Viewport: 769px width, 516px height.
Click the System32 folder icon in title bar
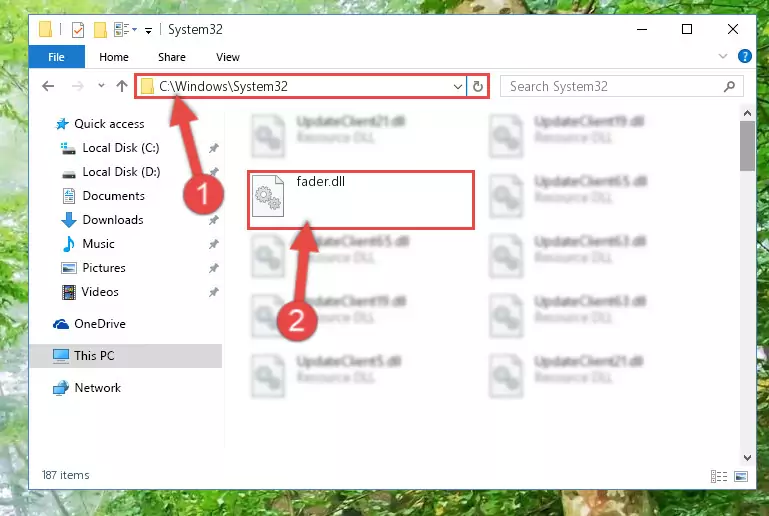(45, 29)
